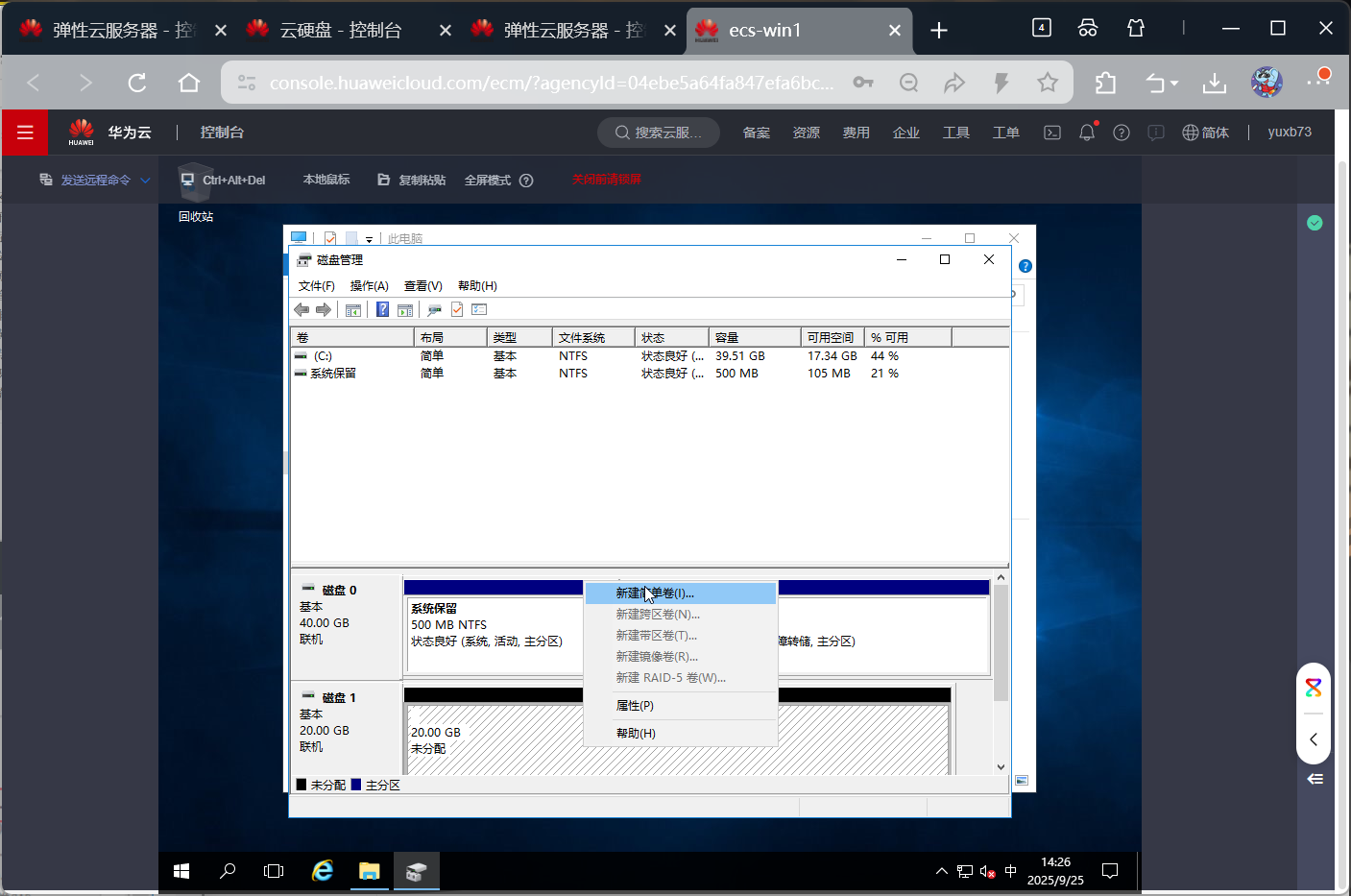Select the (C:) volume row

(x=649, y=356)
